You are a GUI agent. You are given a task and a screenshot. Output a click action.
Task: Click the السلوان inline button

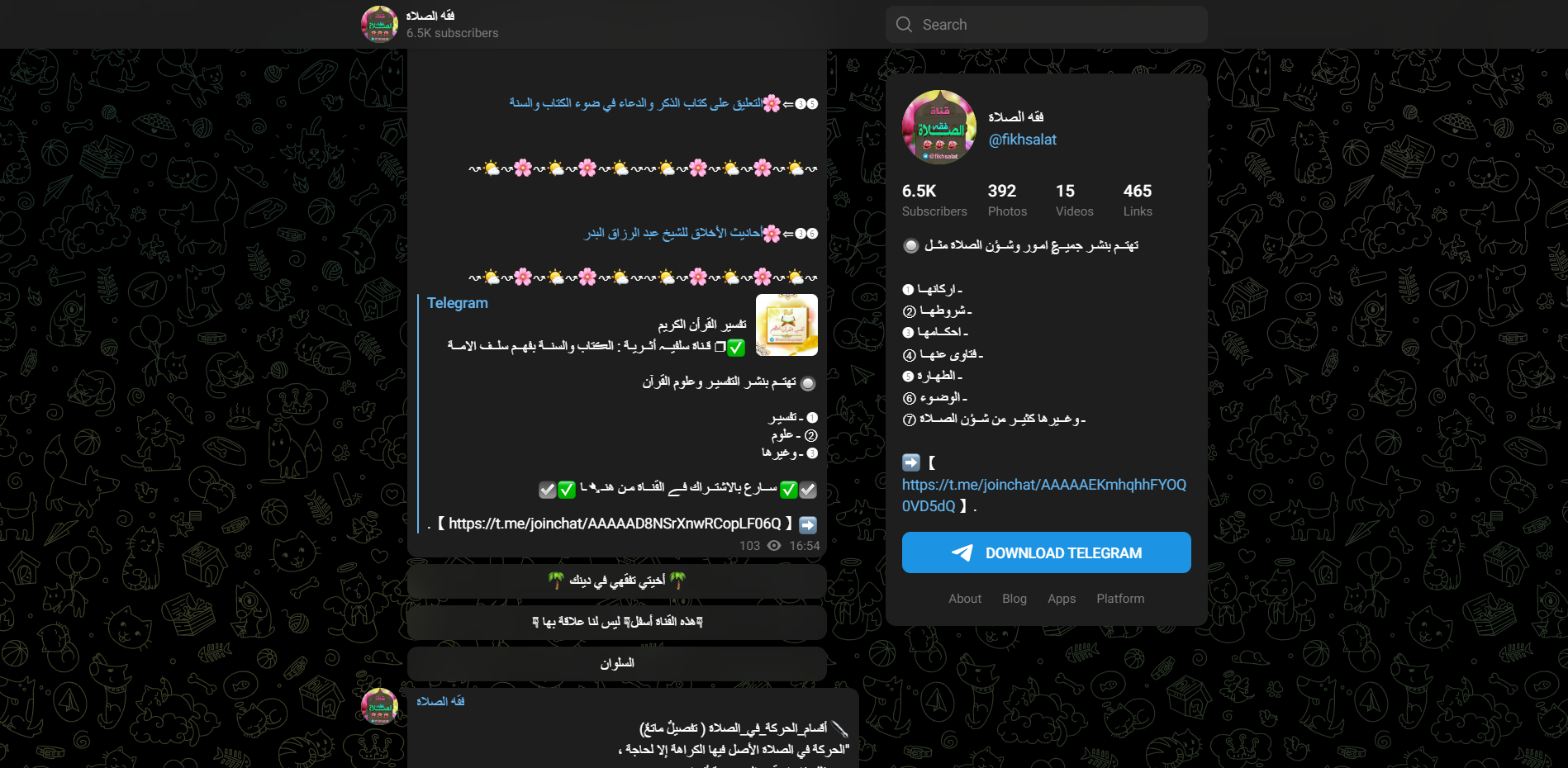[617, 664]
